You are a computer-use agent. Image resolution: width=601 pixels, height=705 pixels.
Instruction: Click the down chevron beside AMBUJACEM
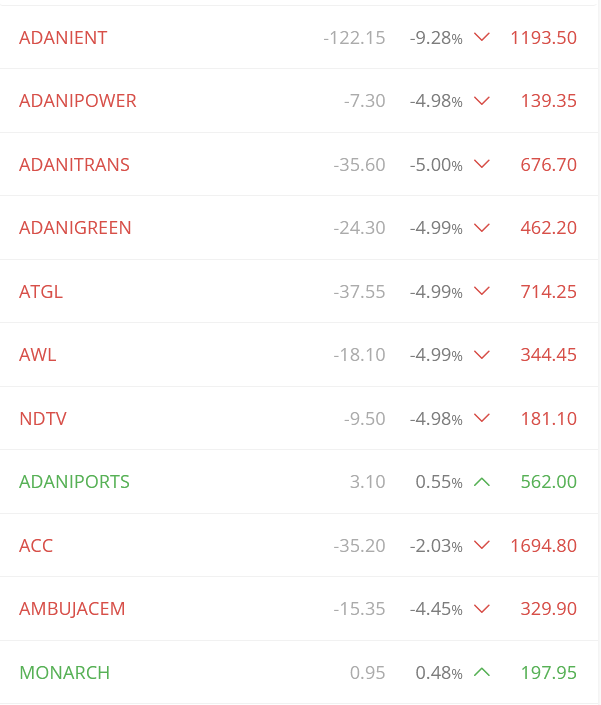click(482, 608)
